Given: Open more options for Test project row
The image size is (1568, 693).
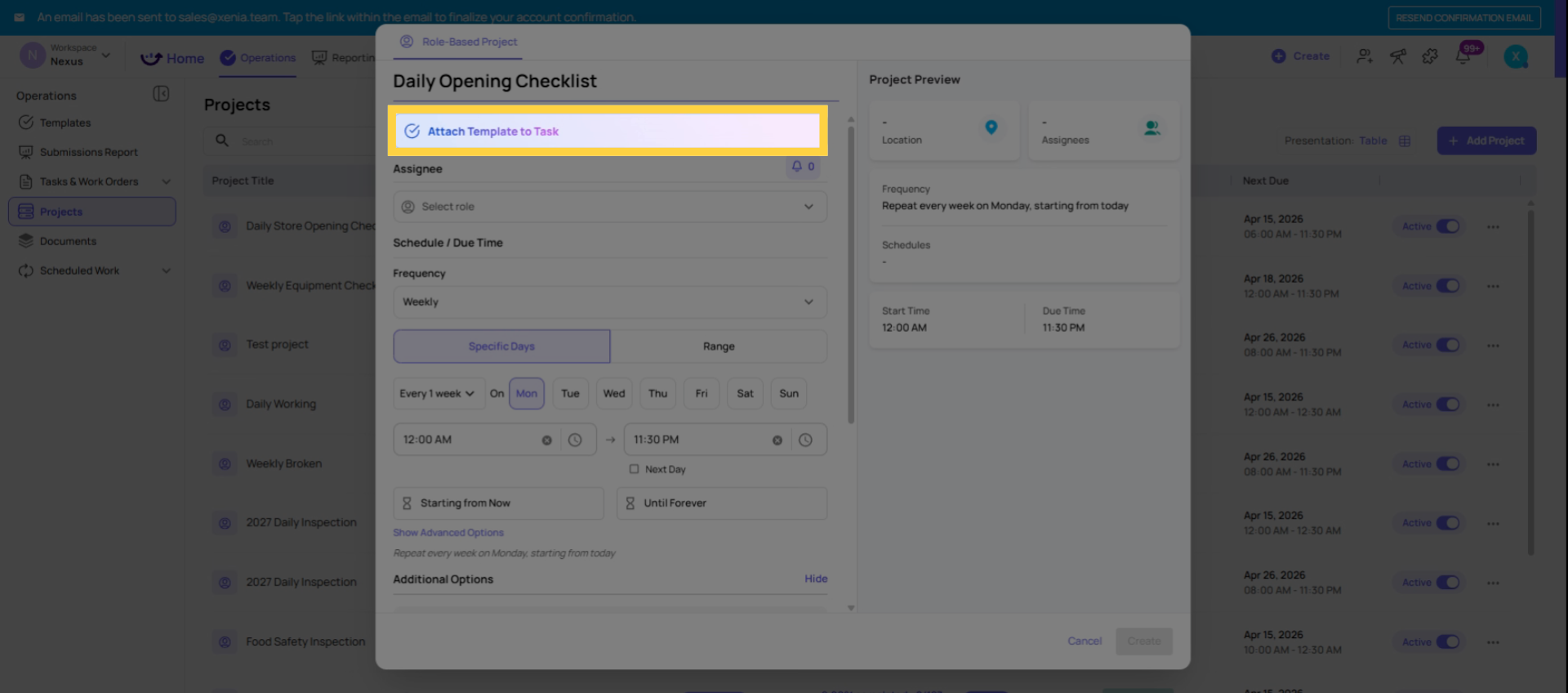Looking at the screenshot, I should (1493, 346).
